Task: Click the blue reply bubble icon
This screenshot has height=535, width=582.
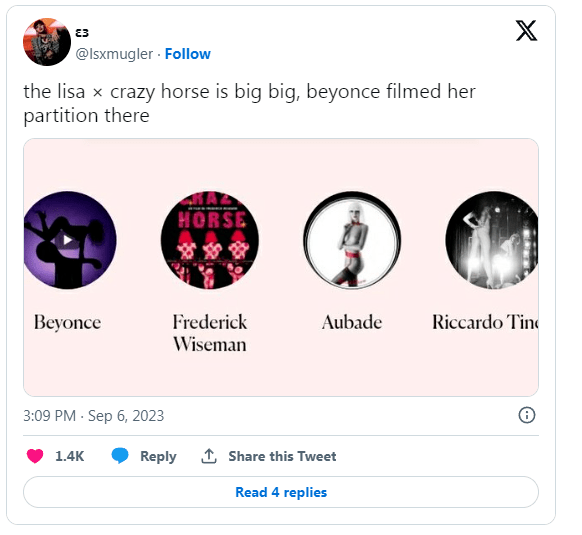Action: point(120,456)
